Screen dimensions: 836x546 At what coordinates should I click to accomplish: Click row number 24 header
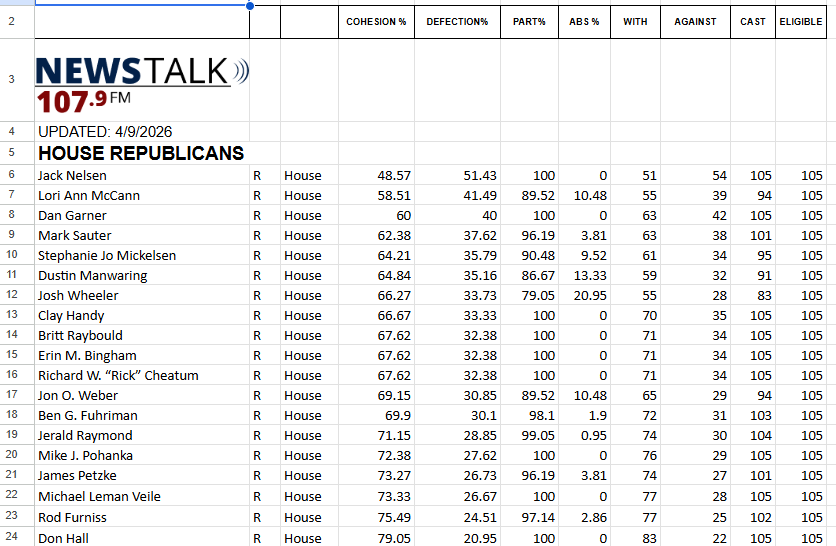click(12, 537)
